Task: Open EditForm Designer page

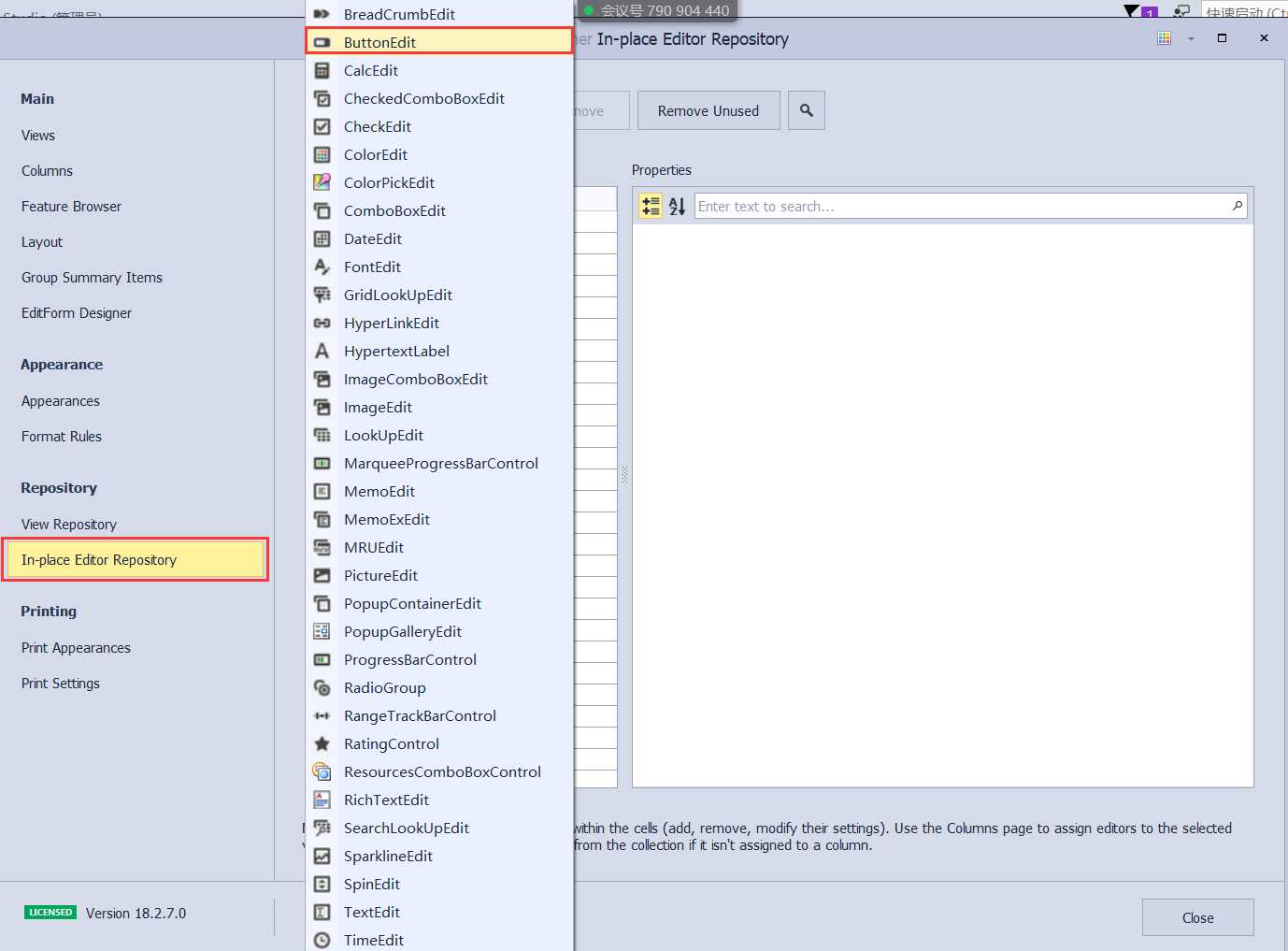Action: (77, 313)
